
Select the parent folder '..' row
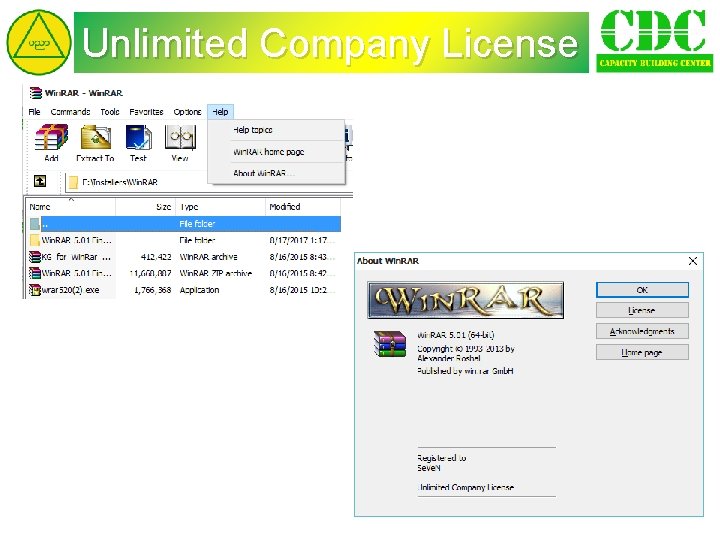184,224
